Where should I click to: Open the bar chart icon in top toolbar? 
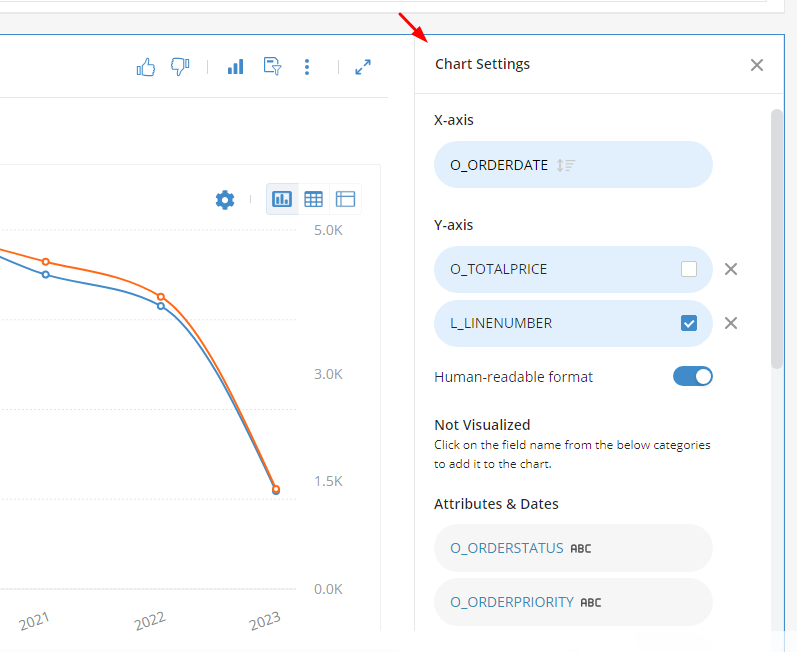[235, 67]
